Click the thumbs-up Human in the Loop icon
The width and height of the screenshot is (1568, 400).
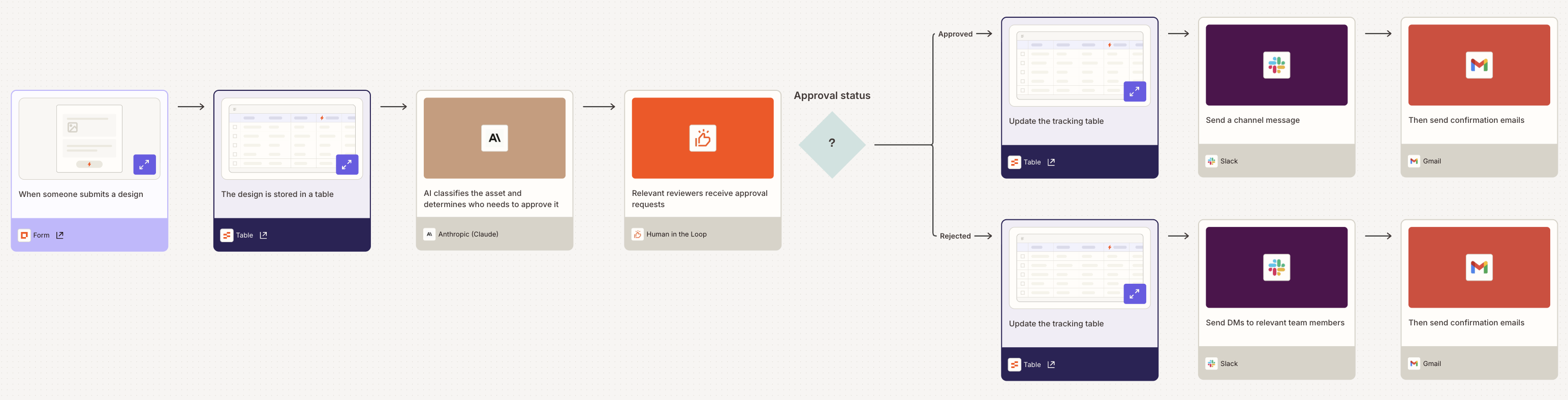702,138
